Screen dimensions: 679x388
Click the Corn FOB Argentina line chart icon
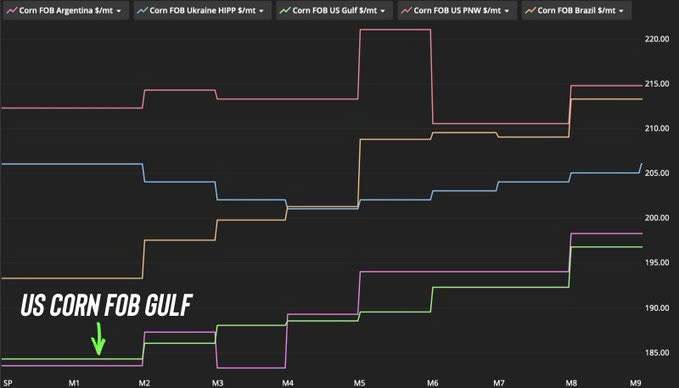(12, 10)
